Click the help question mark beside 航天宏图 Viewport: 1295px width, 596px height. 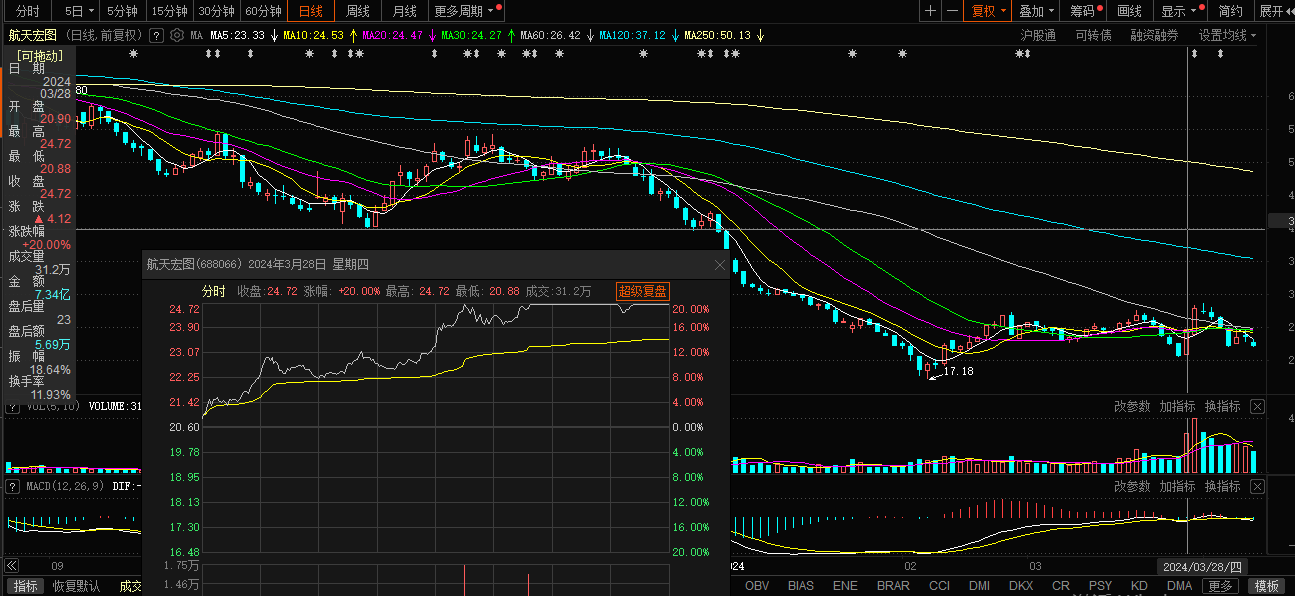coord(156,35)
